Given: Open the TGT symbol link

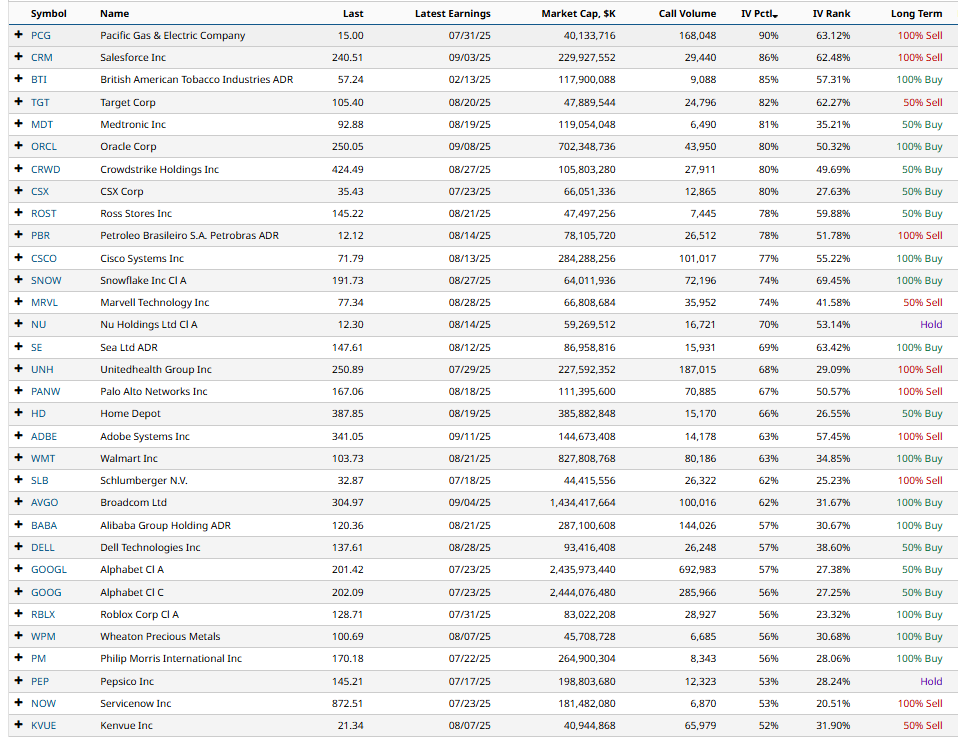Looking at the screenshot, I should (40, 102).
